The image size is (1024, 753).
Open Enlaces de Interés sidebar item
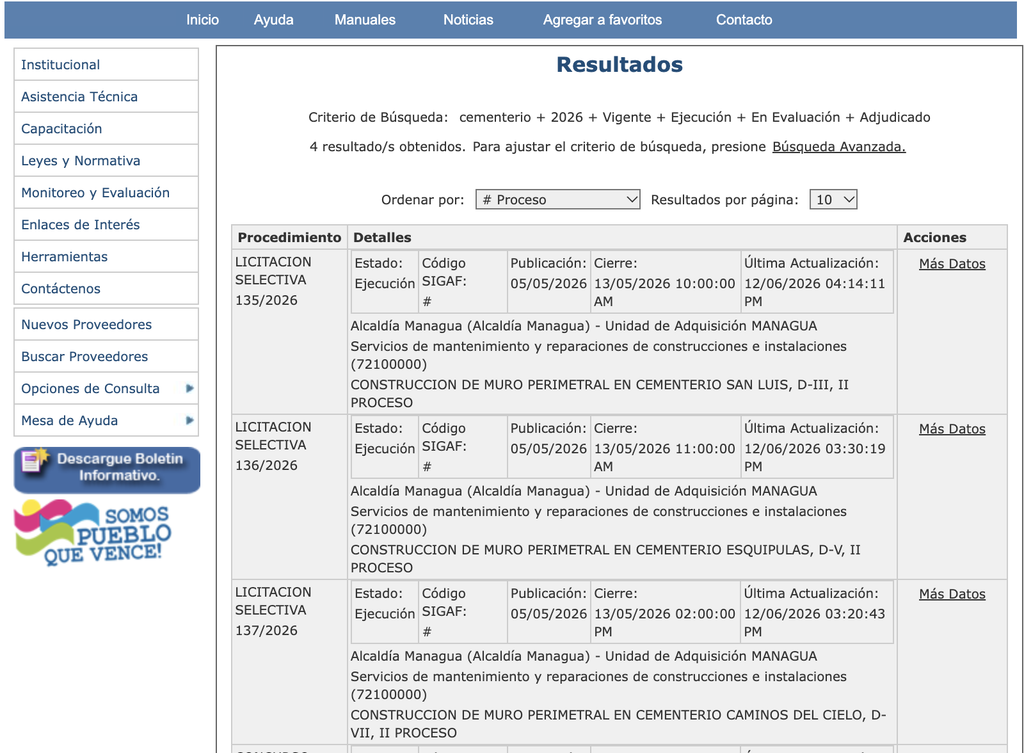click(106, 225)
